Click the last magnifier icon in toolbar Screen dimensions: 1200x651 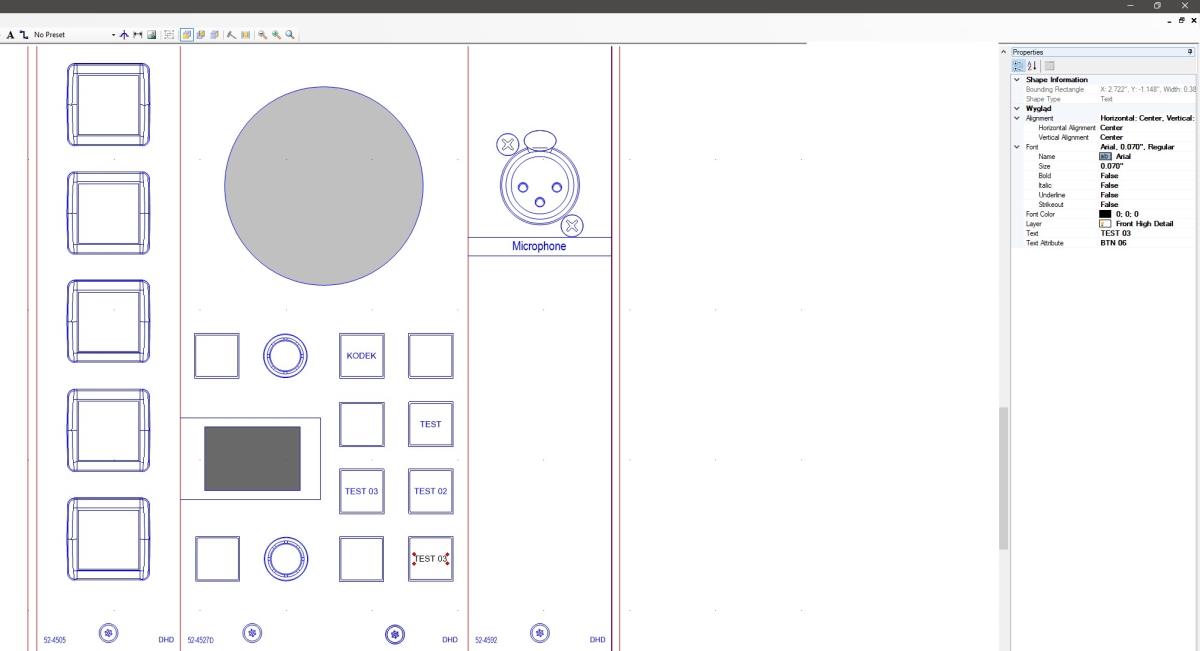(x=290, y=35)
